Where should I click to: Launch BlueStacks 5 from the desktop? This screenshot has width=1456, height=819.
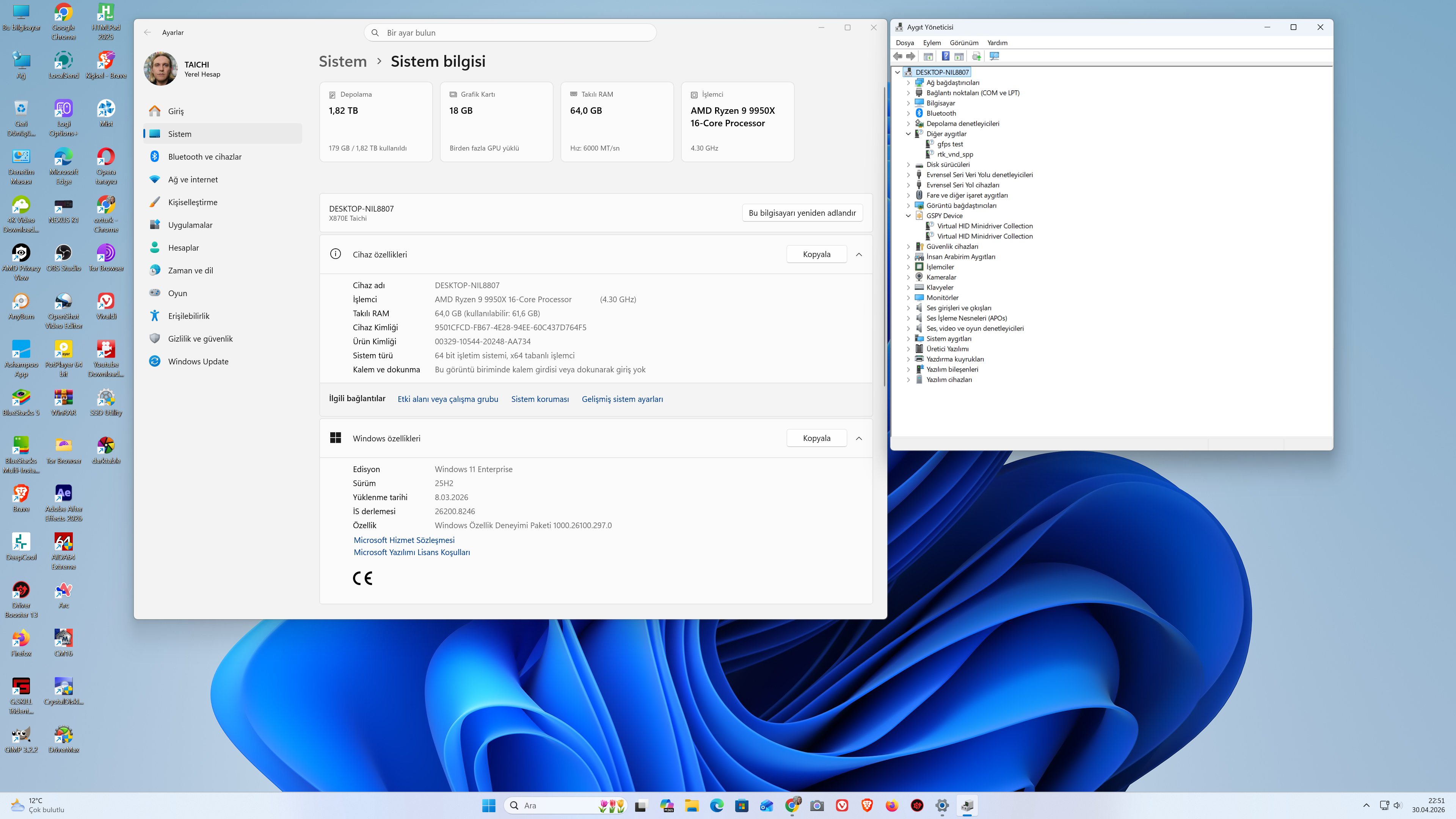[21, 402]
